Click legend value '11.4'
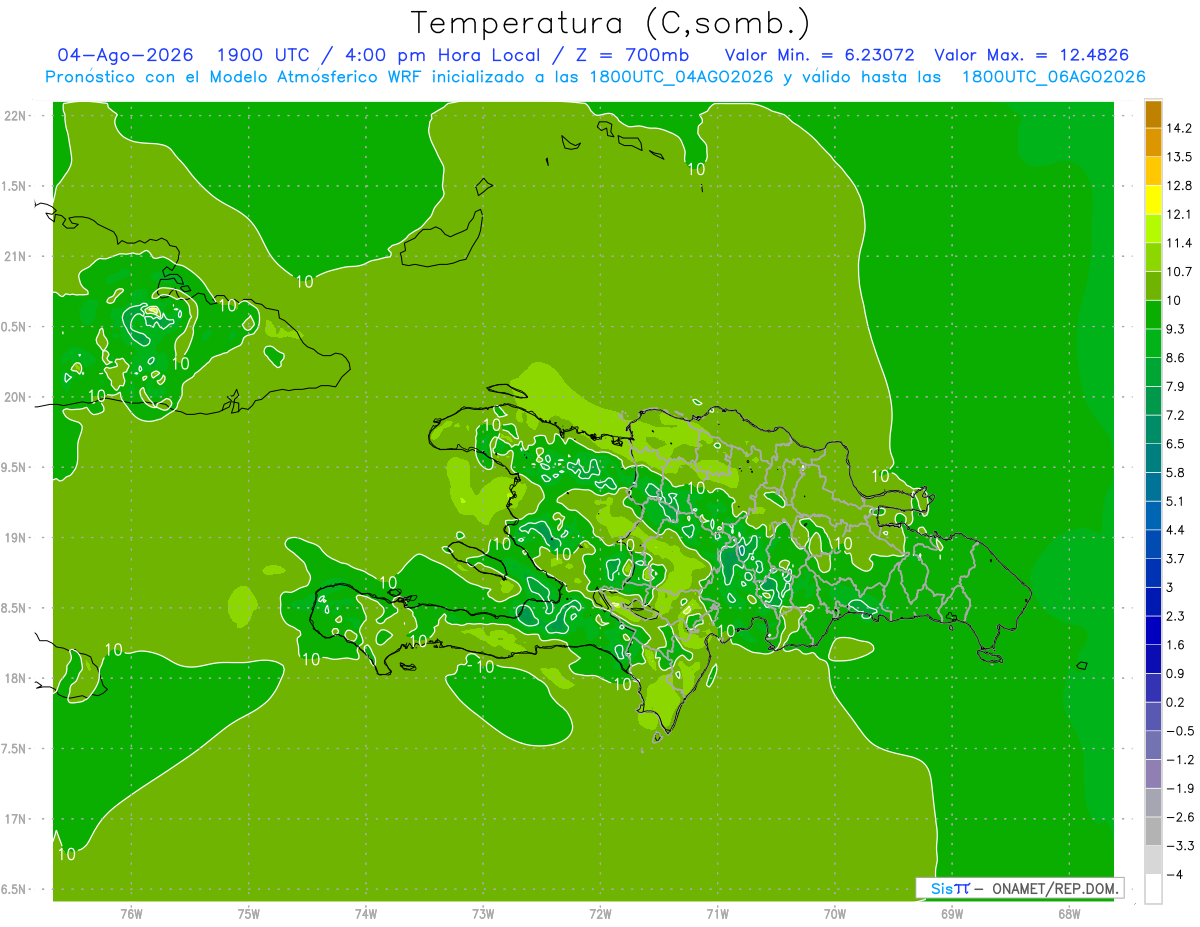1200x927 pixels. (1181, 243)
